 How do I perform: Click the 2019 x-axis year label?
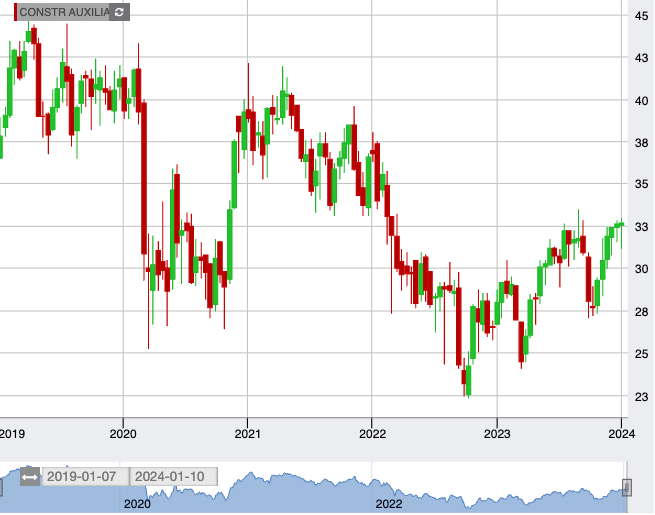(13, 434)
